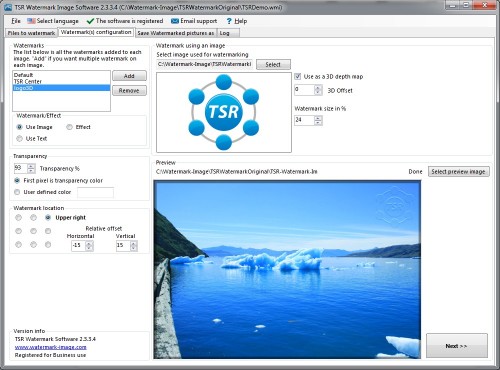Open Save Watermarked pictures as tab
This screenshot has width=500, height=370.
(x=176, y=33)
